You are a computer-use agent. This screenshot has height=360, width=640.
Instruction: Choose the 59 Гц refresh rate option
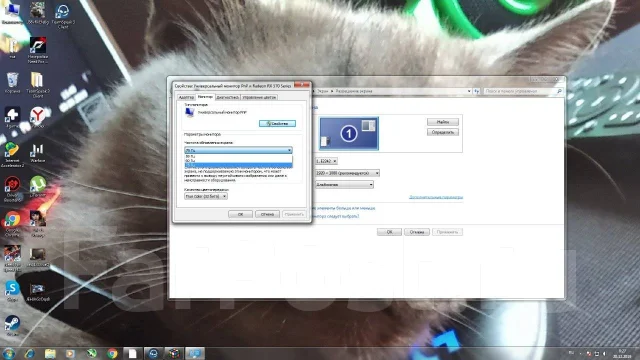[238, 156]
